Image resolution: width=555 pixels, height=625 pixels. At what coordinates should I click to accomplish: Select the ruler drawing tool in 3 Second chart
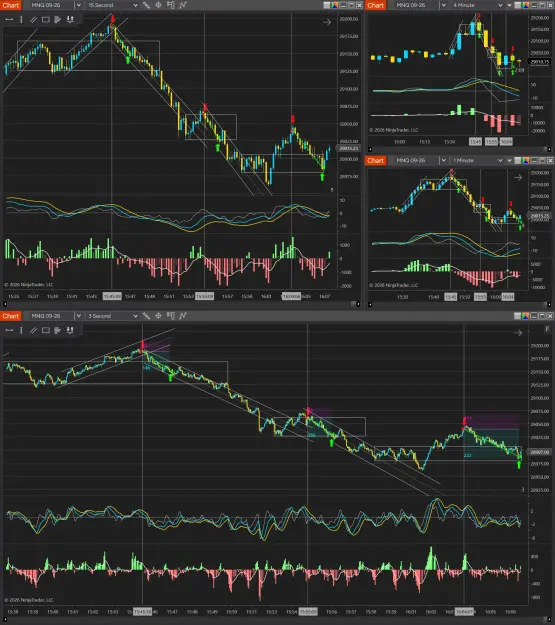(147, 316)
